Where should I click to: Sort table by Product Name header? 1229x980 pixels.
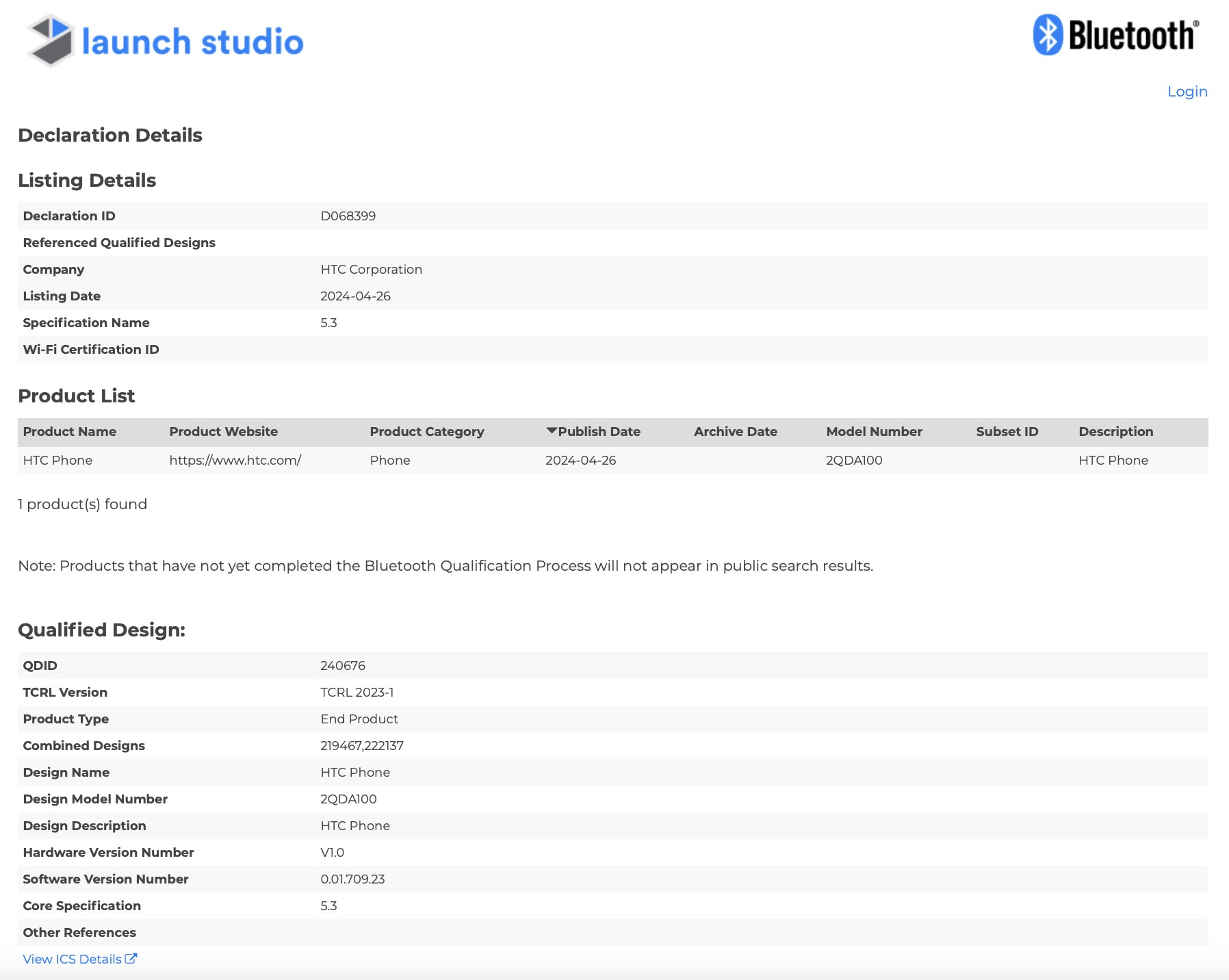(70, 431)
